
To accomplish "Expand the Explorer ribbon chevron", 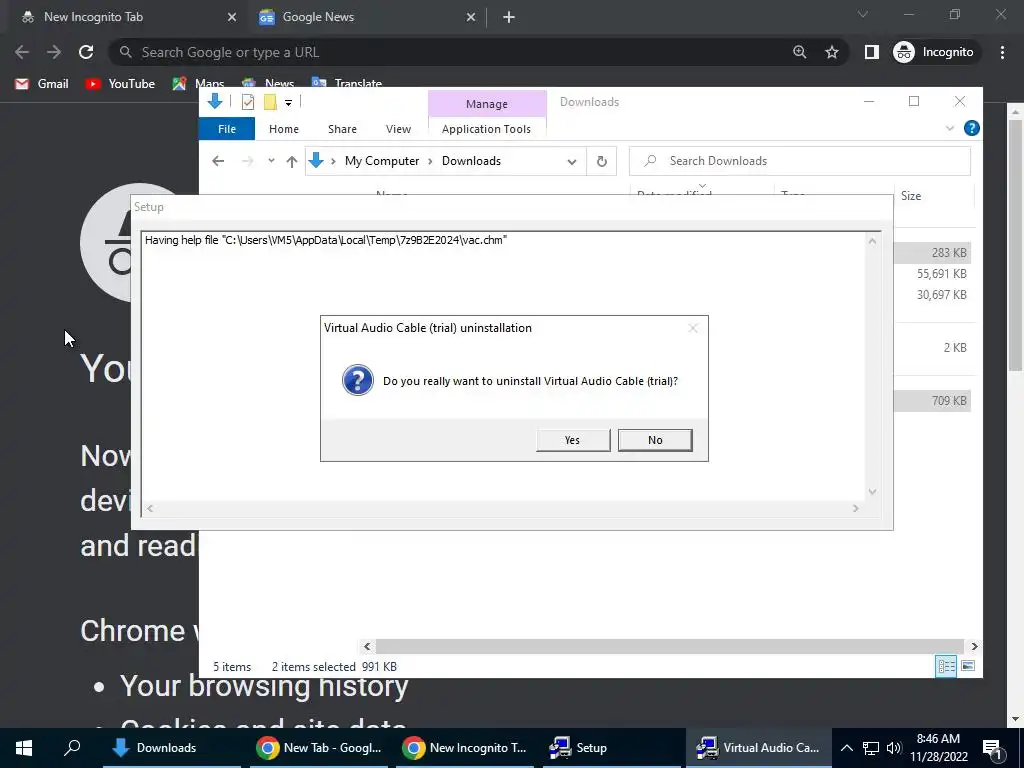I will [950, 129].
